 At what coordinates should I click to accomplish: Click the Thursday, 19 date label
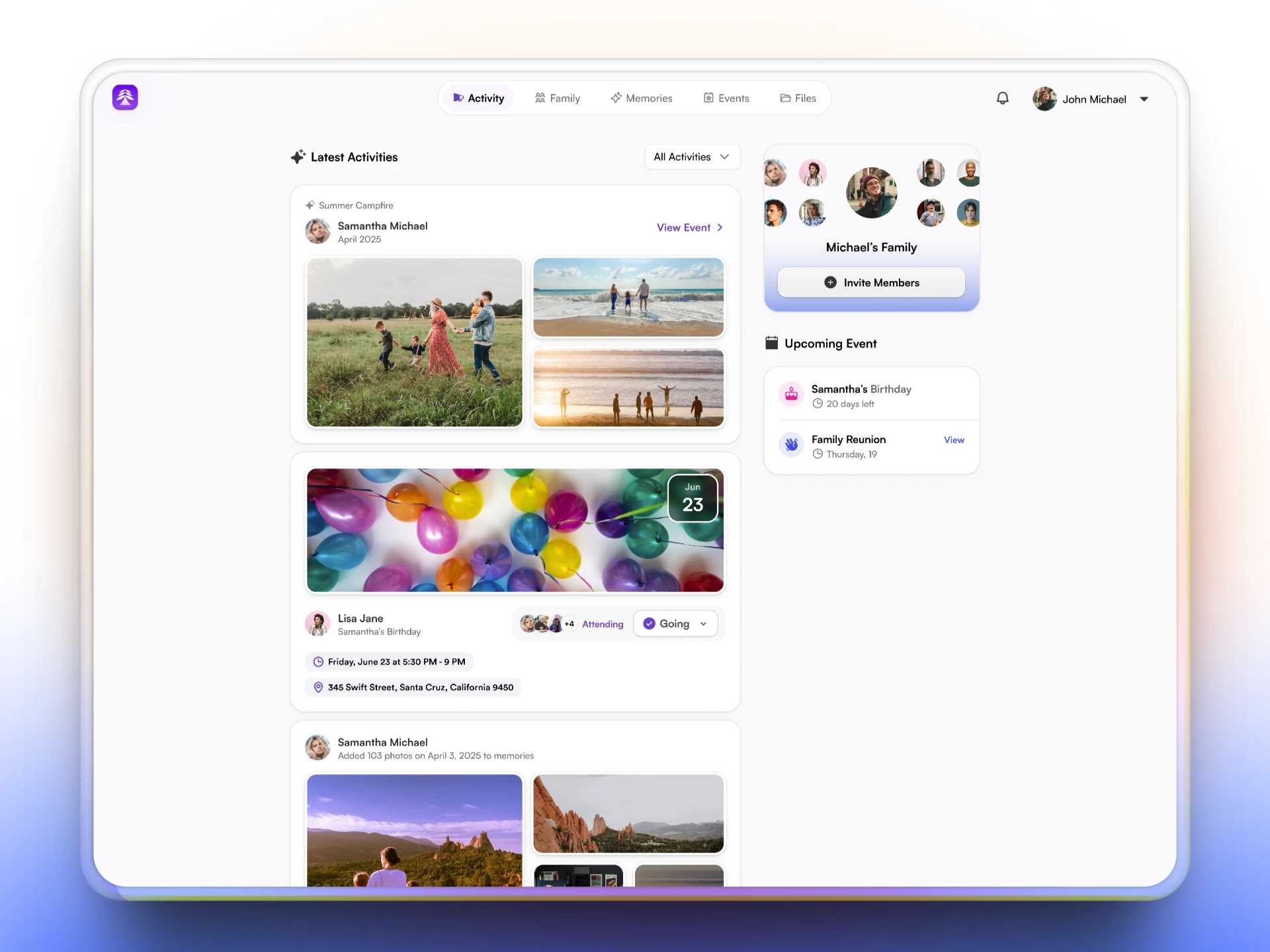click(x=851, y=454)
